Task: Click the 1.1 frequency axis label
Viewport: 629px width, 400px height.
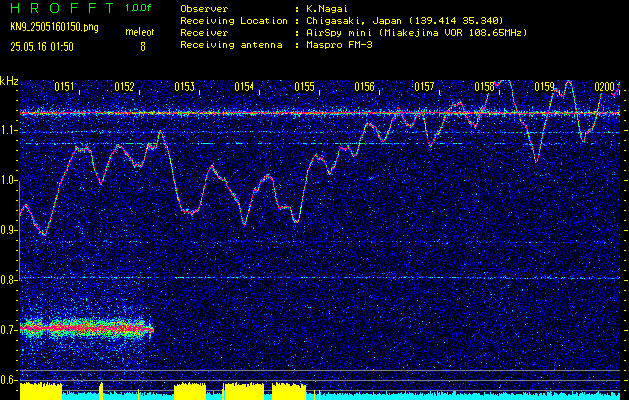Action: pyautogui.click(x=9, y=130)
